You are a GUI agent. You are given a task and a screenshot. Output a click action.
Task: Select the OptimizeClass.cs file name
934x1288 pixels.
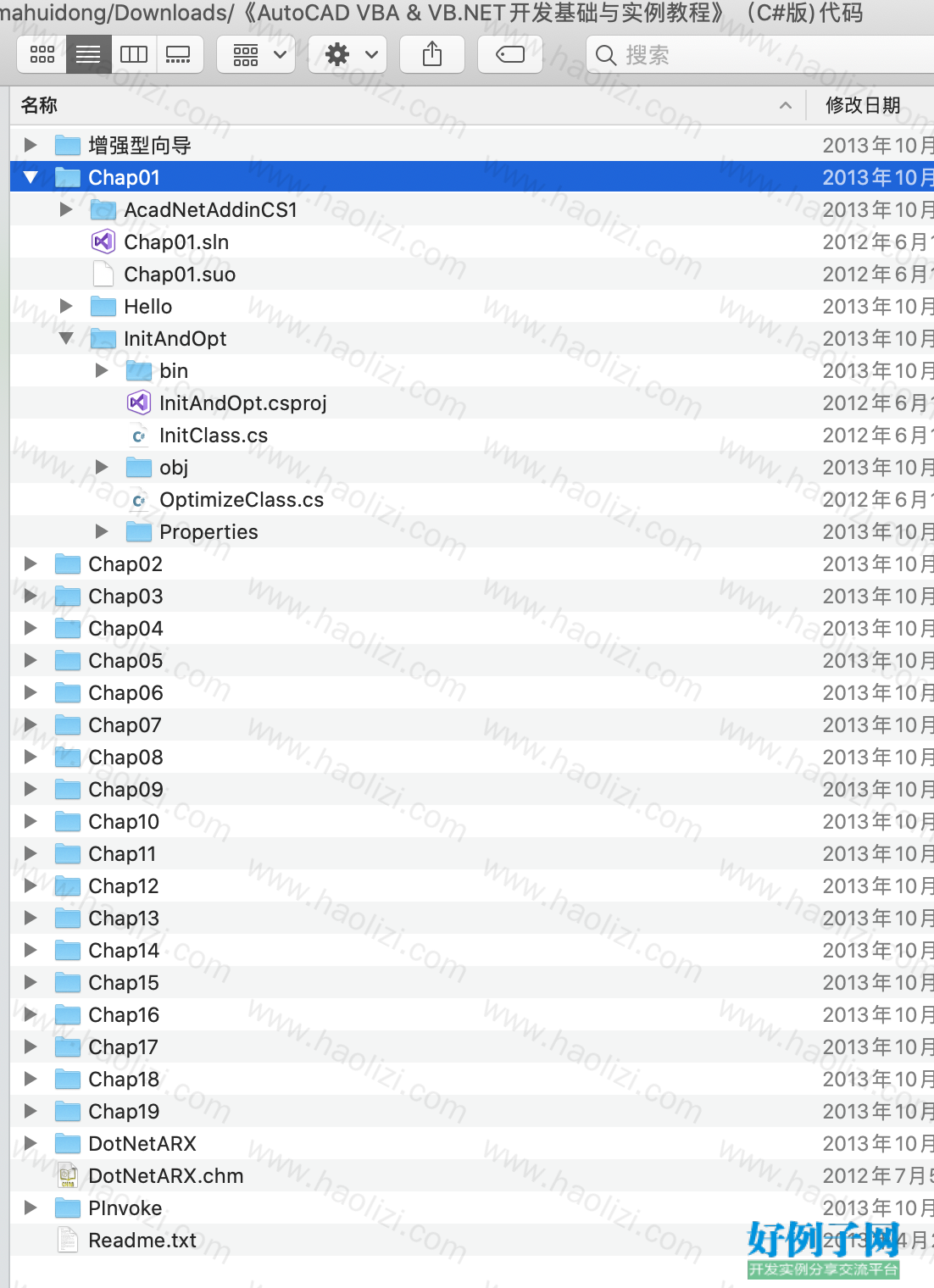(x=242, y=500)
